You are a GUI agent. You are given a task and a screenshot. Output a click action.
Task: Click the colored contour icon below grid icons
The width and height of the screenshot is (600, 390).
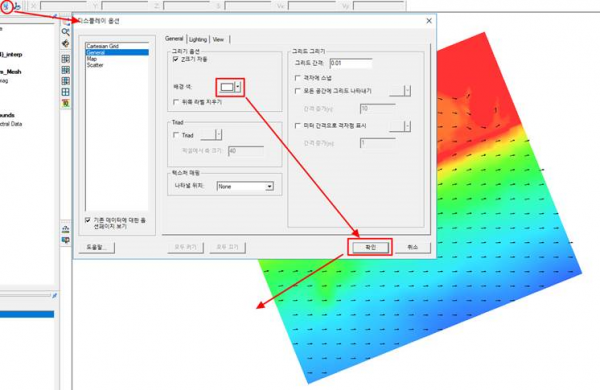coord(66,103)
